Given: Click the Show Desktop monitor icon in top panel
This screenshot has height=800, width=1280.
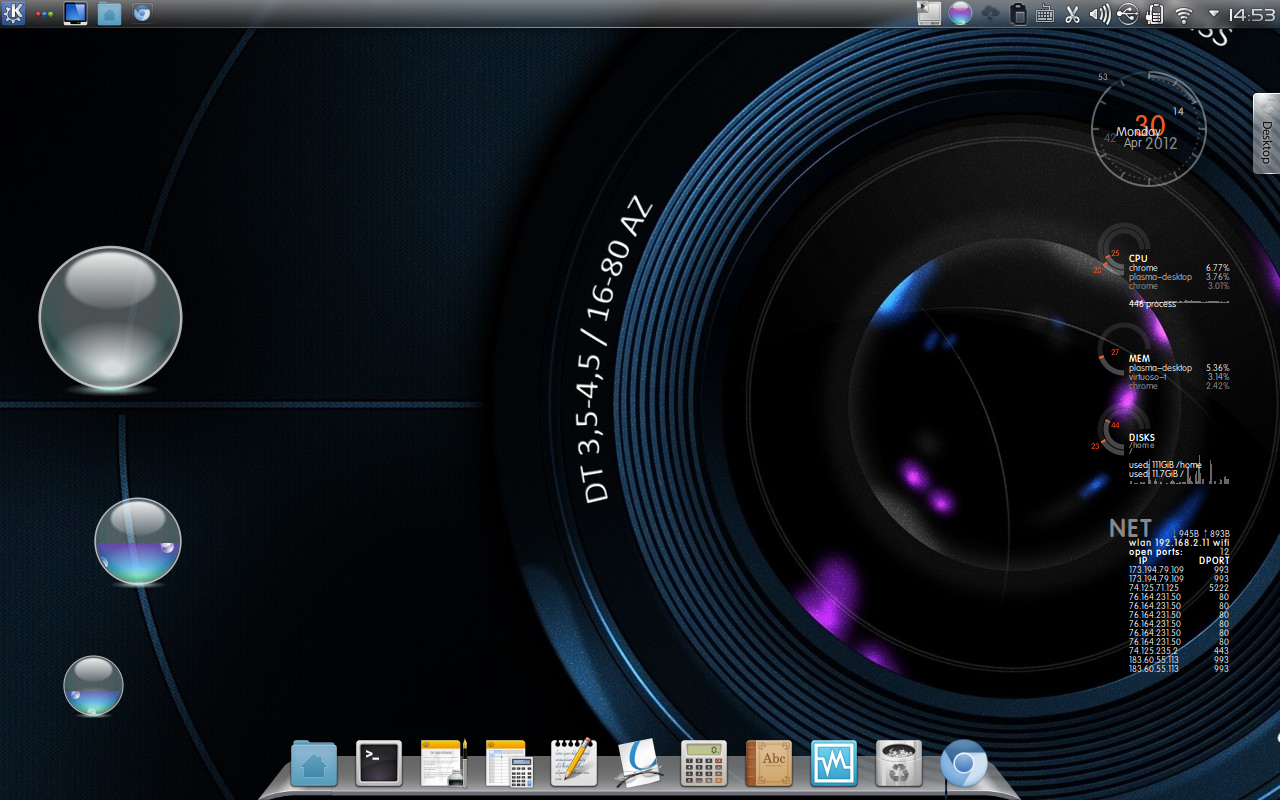Looking at the screenshot, I should click(75, 13).
